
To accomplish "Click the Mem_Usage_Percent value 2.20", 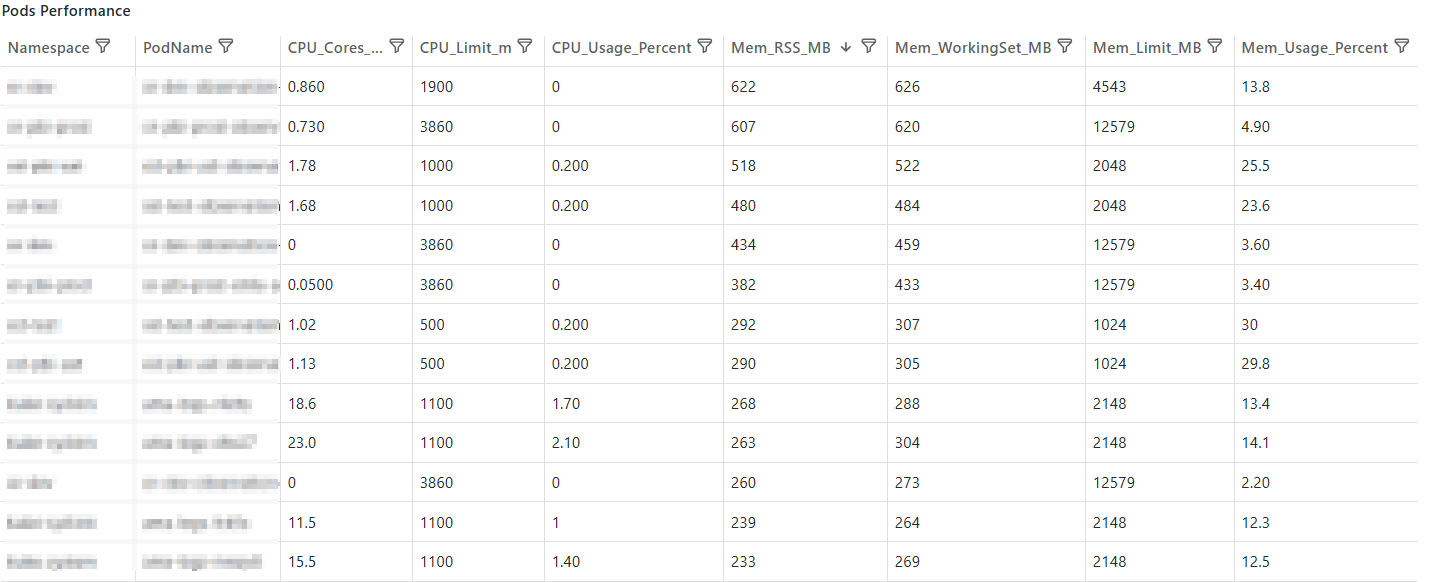I will [x=1255, y=483].
